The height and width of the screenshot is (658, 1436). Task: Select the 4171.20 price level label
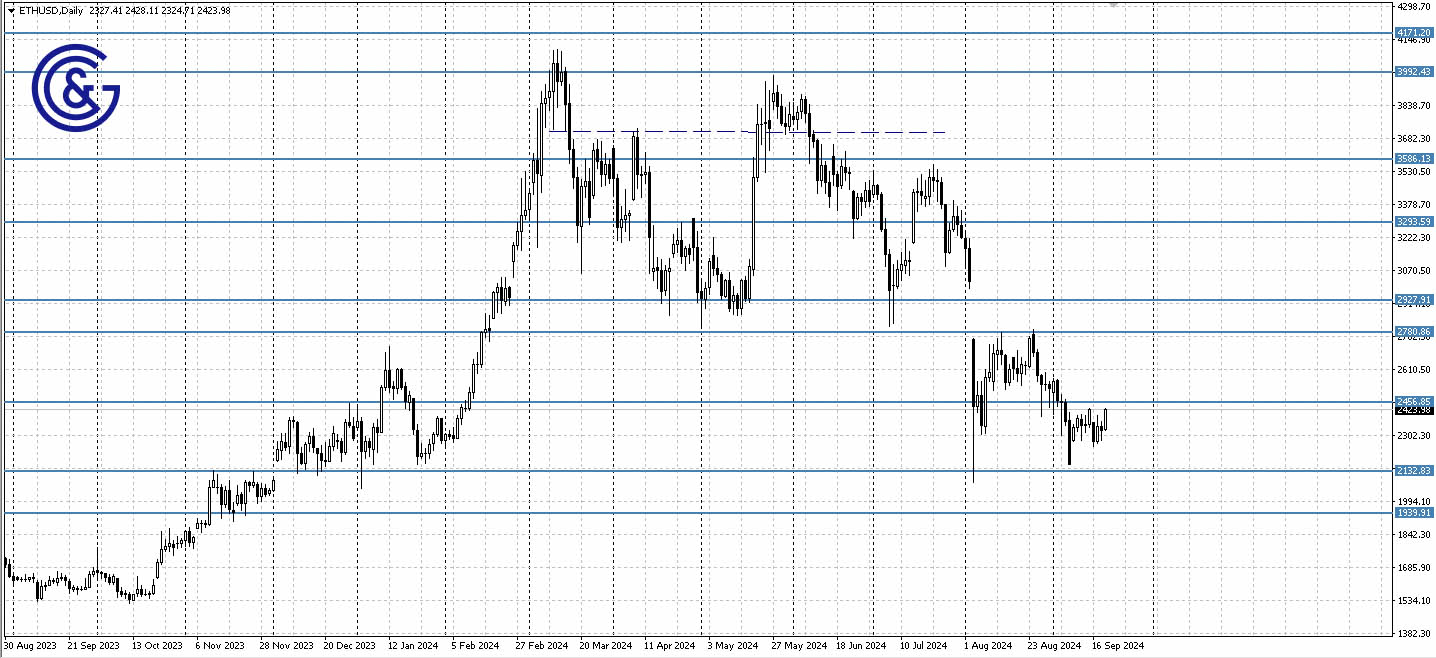[1414, 33]
